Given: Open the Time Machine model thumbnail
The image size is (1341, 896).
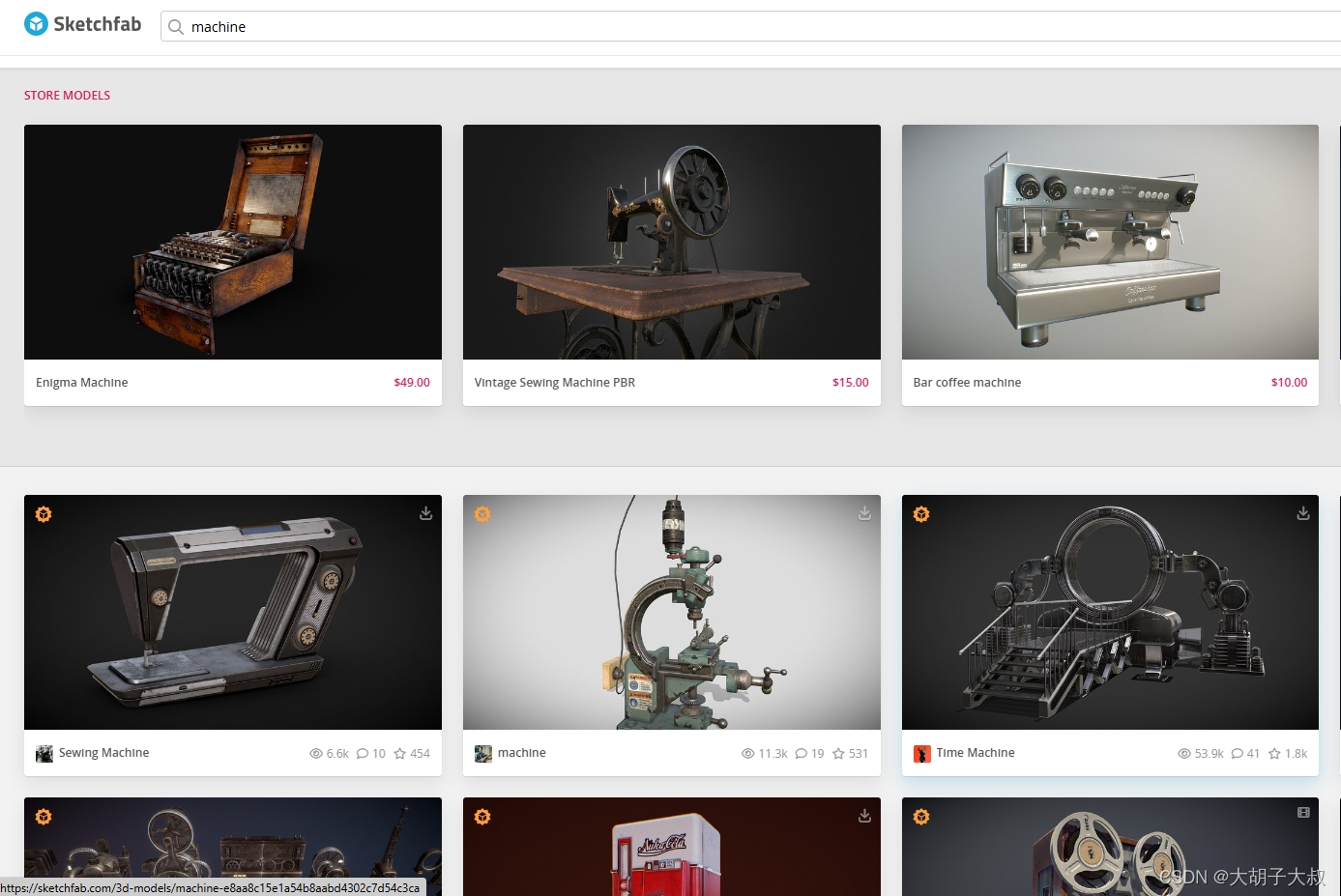Looking at the screenshot, I should coord(1110,612).
